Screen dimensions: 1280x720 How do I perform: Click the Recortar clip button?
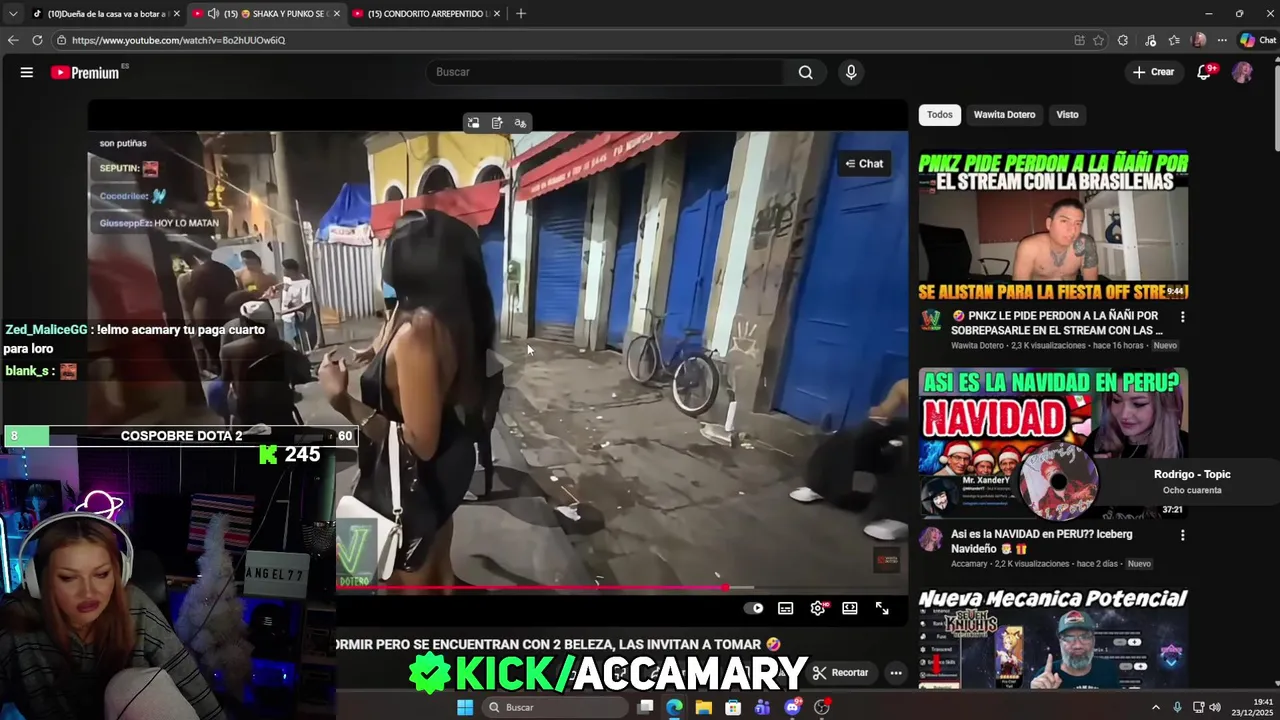pyautogui.click(x=840, y=673)
